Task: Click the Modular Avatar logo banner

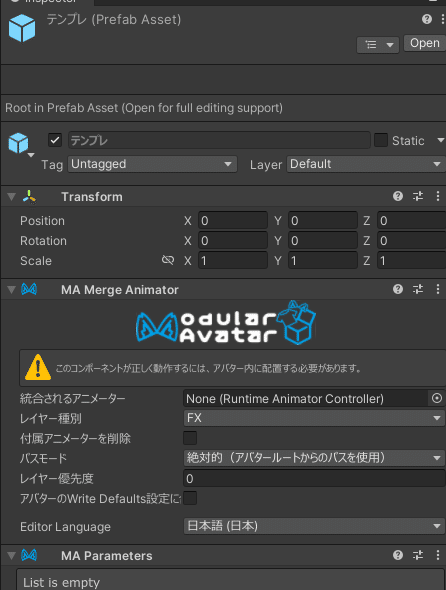Action: tap(226, 322)
